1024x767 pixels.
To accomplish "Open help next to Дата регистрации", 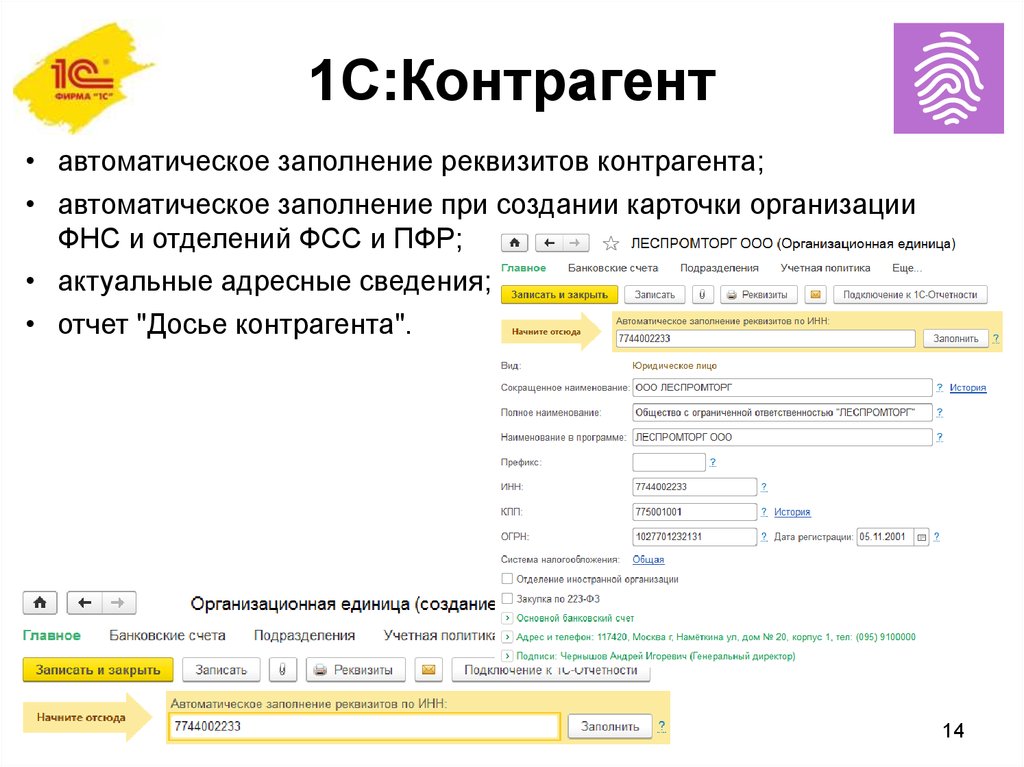I will pyautogui.click(x=936, y=536).
